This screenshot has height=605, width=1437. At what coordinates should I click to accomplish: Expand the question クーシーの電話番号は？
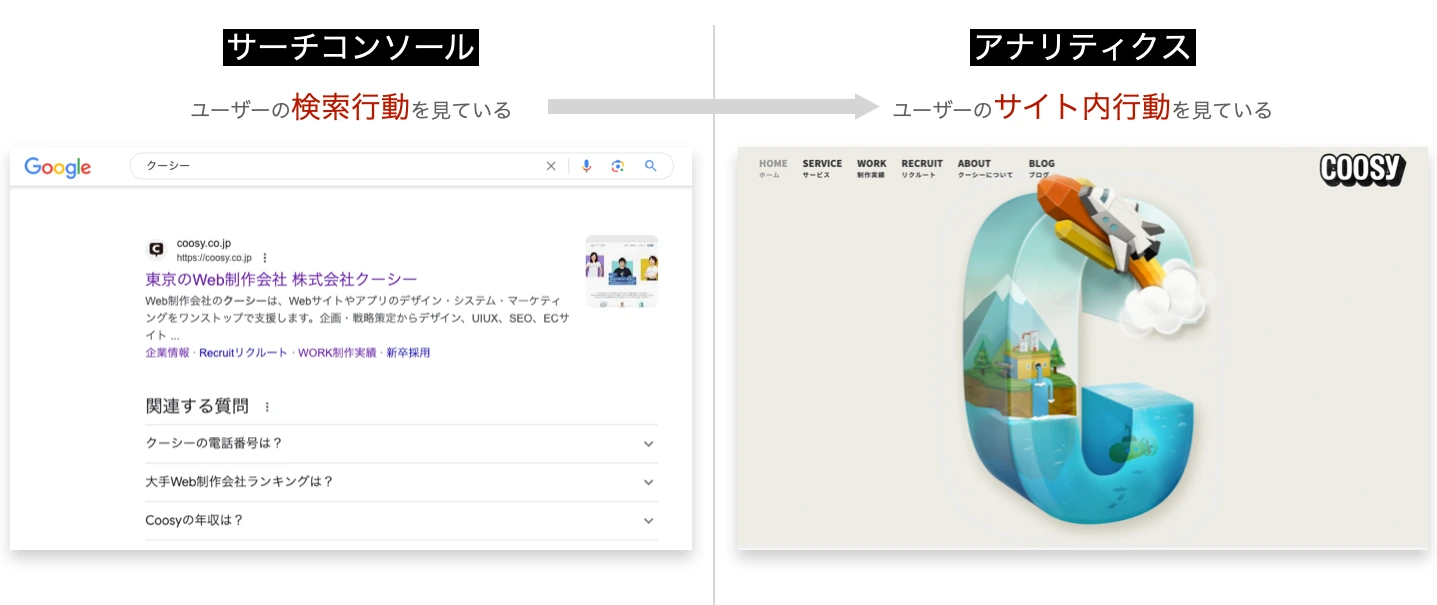click(401, 443)
